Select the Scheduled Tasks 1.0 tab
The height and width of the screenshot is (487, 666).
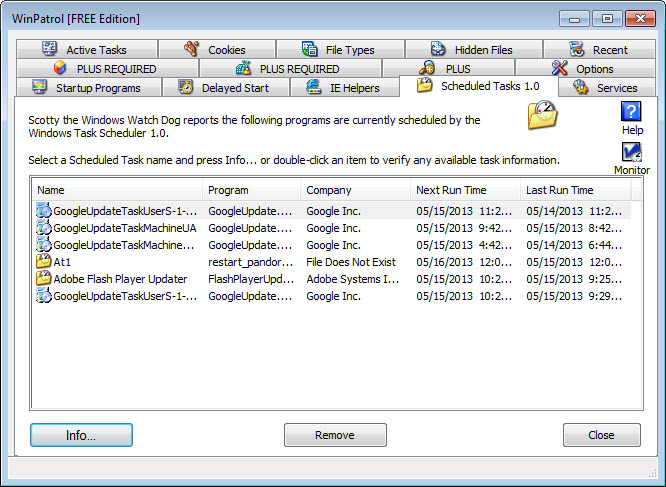[x=479, y=86]
